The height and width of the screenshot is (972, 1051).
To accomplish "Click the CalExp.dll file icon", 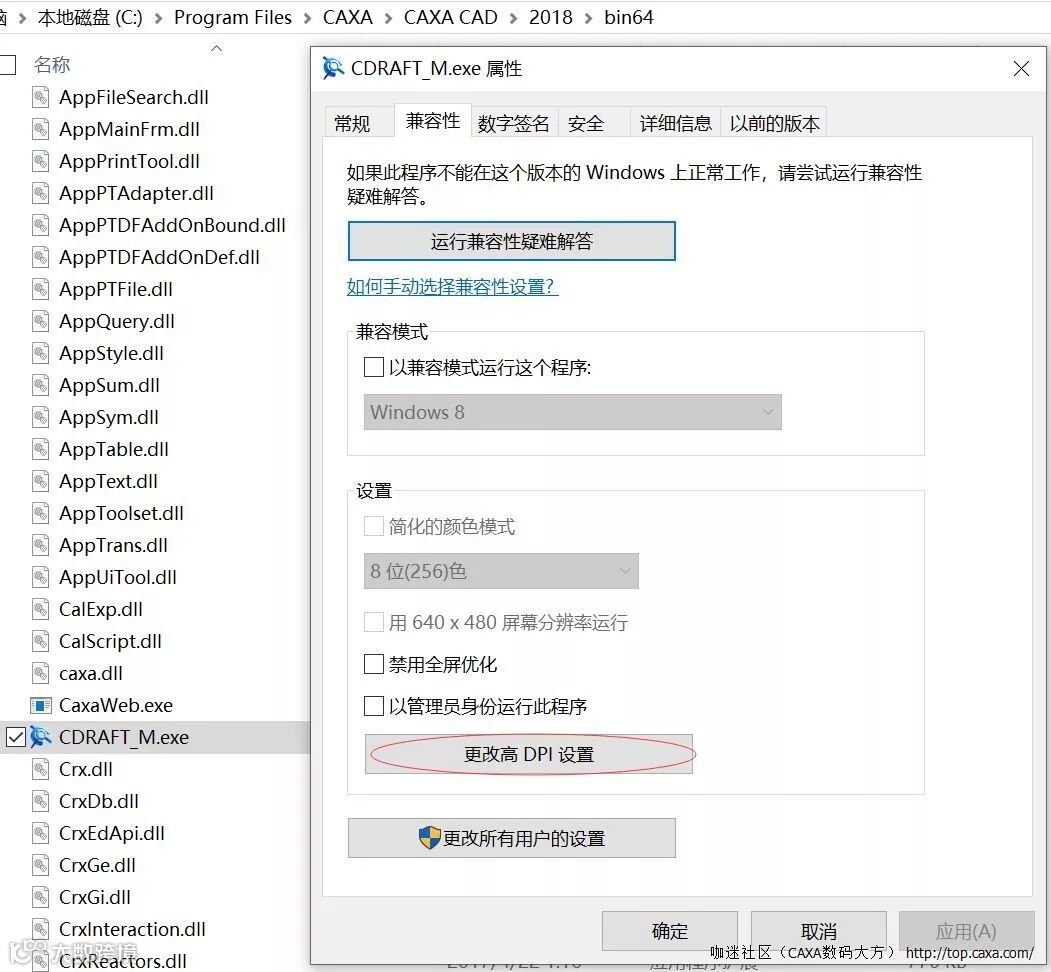I will click(41, 609).
